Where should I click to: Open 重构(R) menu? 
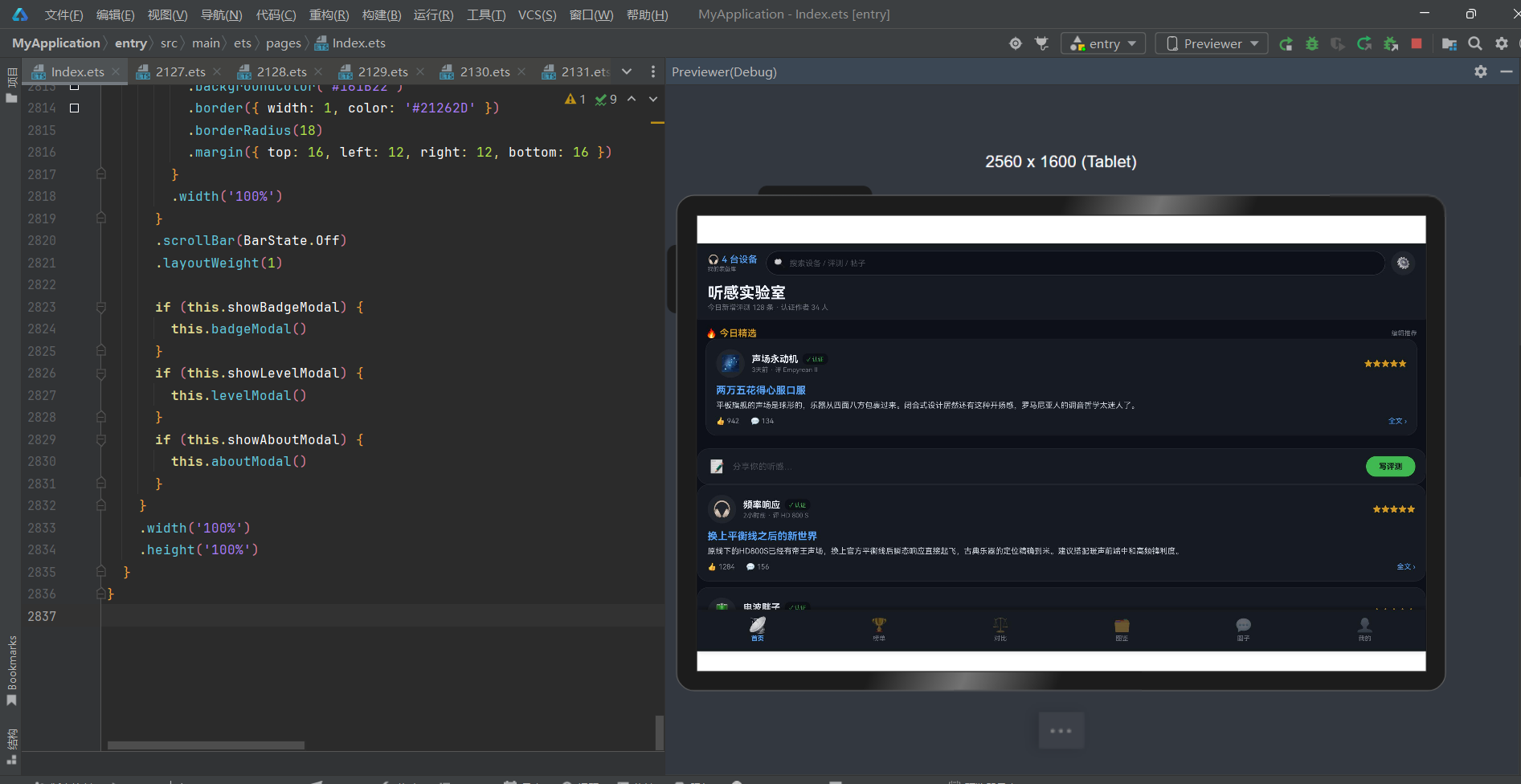tap(329, 14)
